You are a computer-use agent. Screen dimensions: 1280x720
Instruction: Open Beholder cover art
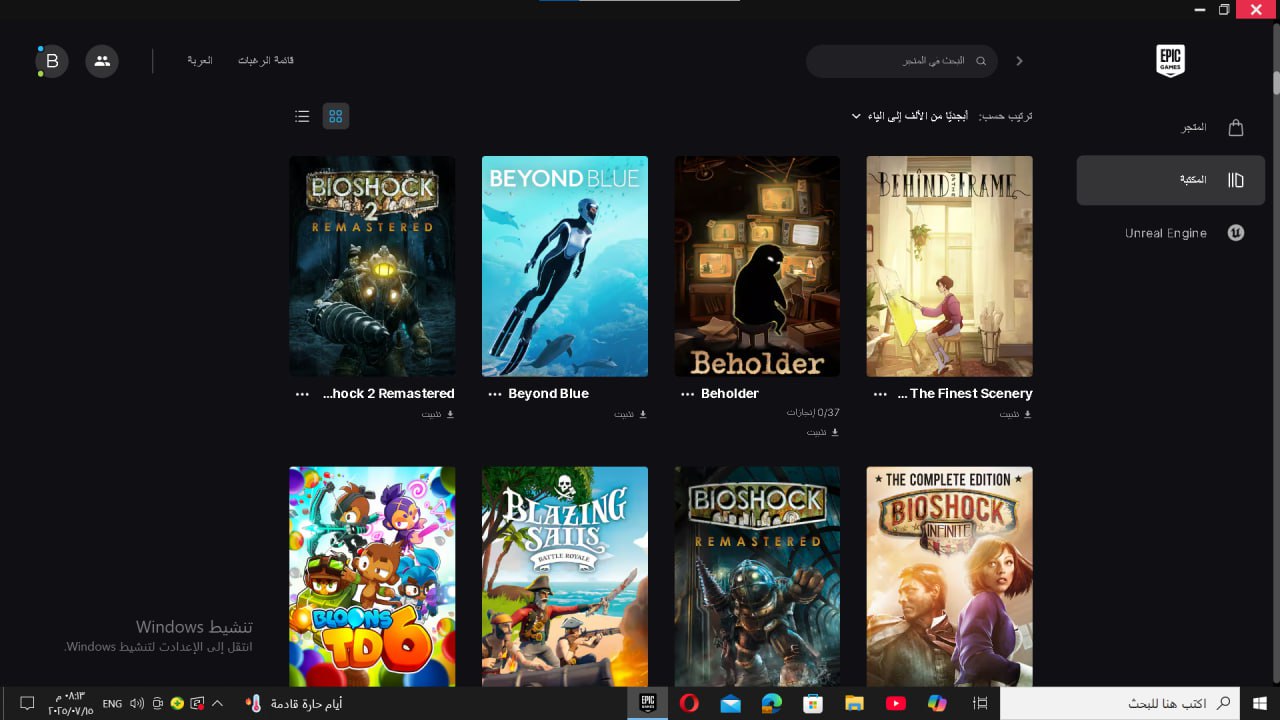(757, 266)
